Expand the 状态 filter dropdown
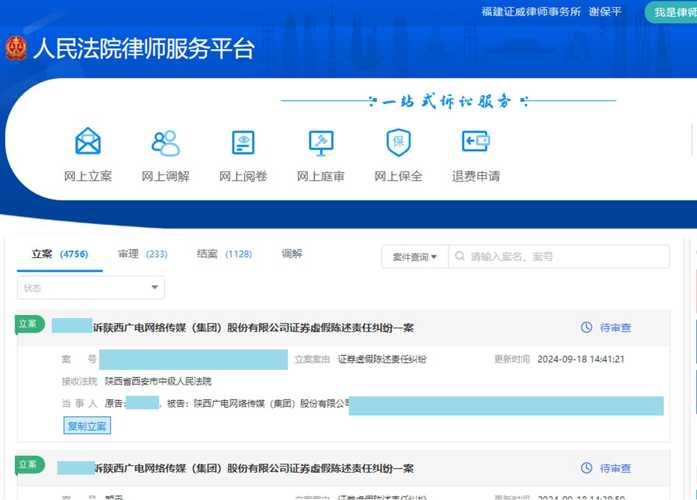 coord(91,288)
